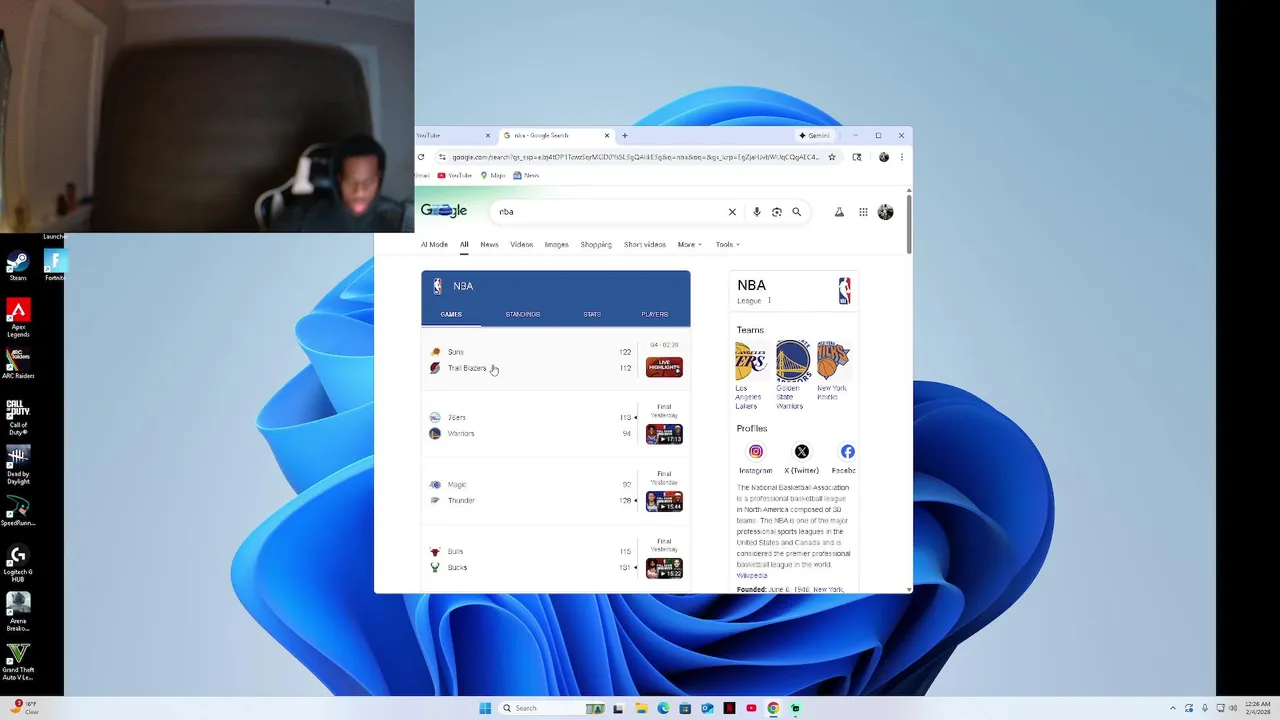The width and height of the screenshot is (1280, 720).
Task: Select the Images results tab
Action: click(557, 244)
